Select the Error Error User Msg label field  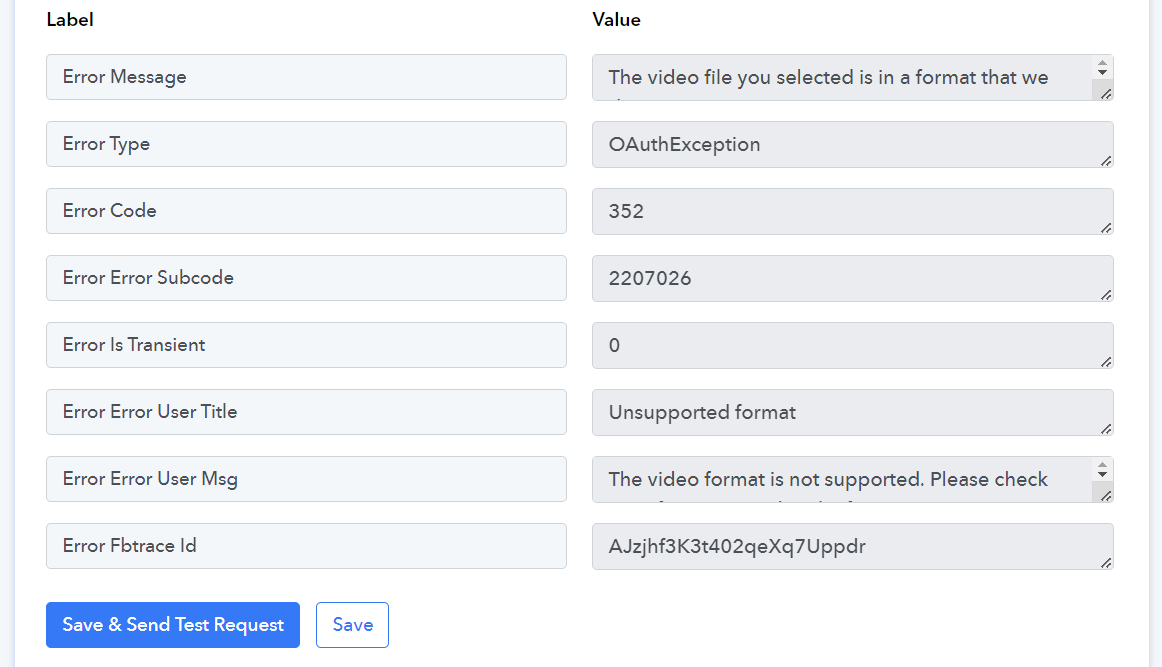306,479
